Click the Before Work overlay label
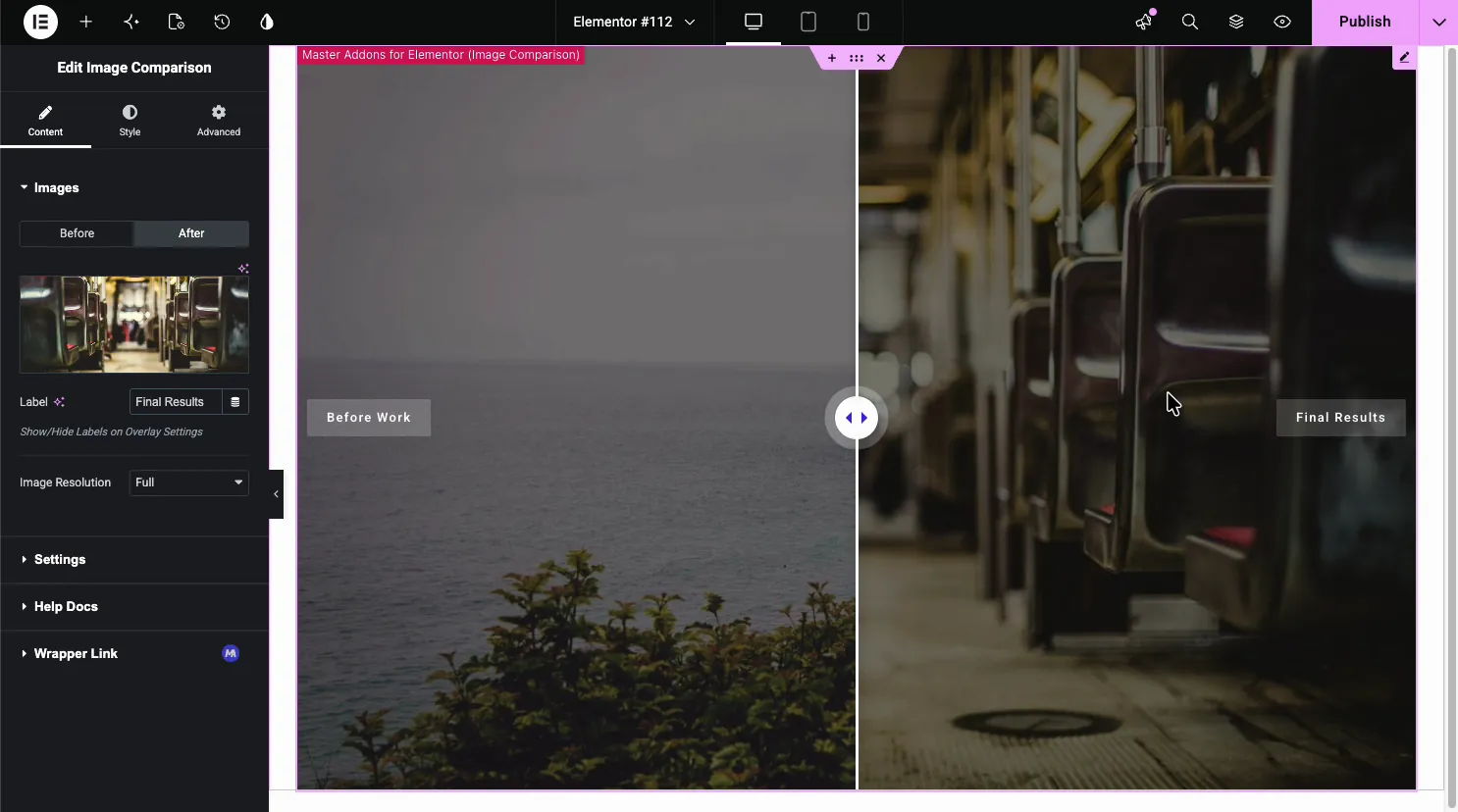 tap(369, 418)
